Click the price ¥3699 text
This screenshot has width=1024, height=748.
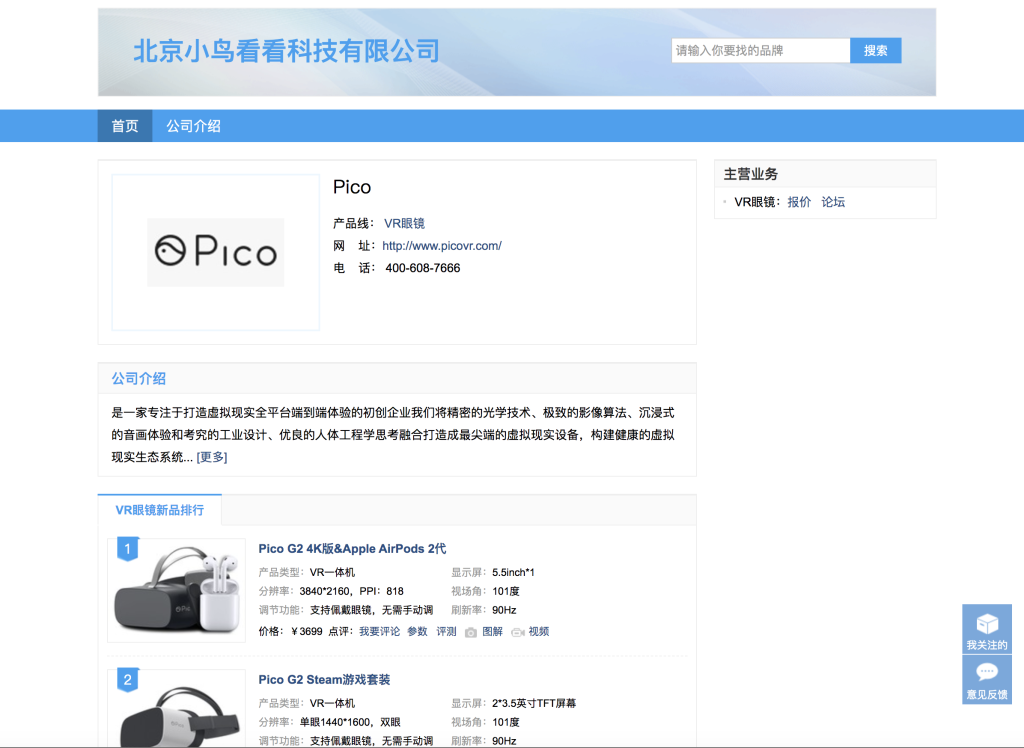coord(307,632)
